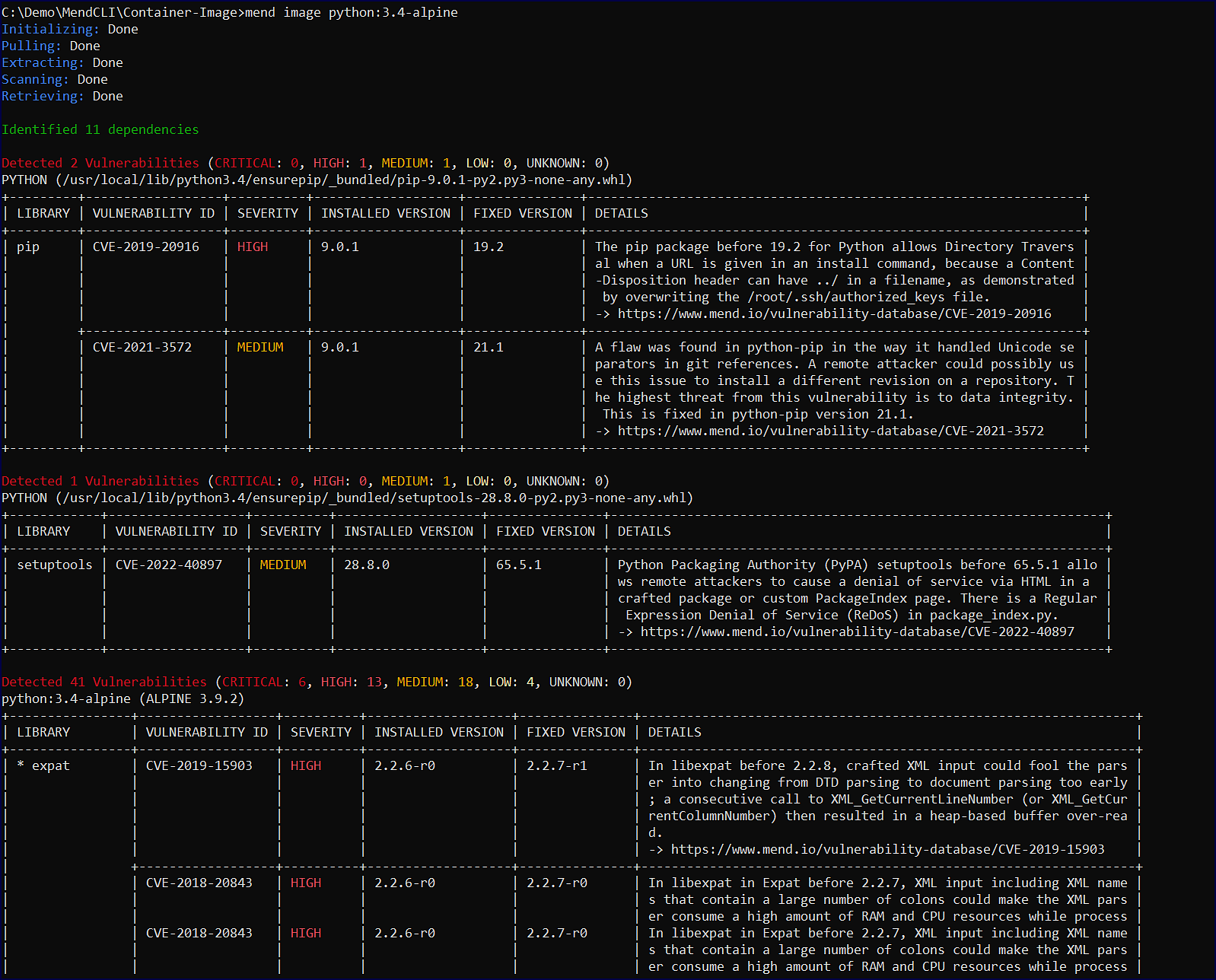The width and height of the screenshot is (1216, 980).
Task: Click the pip library name cell
Action: click(x=28, y=247)
